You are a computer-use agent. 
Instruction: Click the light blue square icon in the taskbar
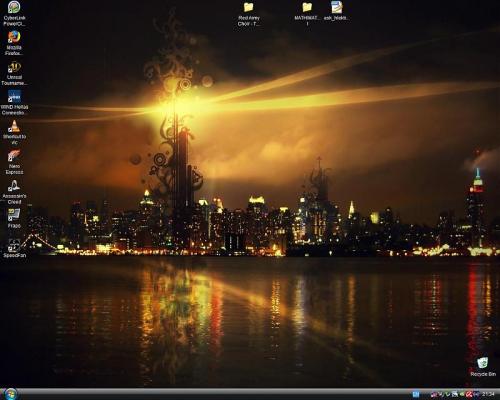416,395
